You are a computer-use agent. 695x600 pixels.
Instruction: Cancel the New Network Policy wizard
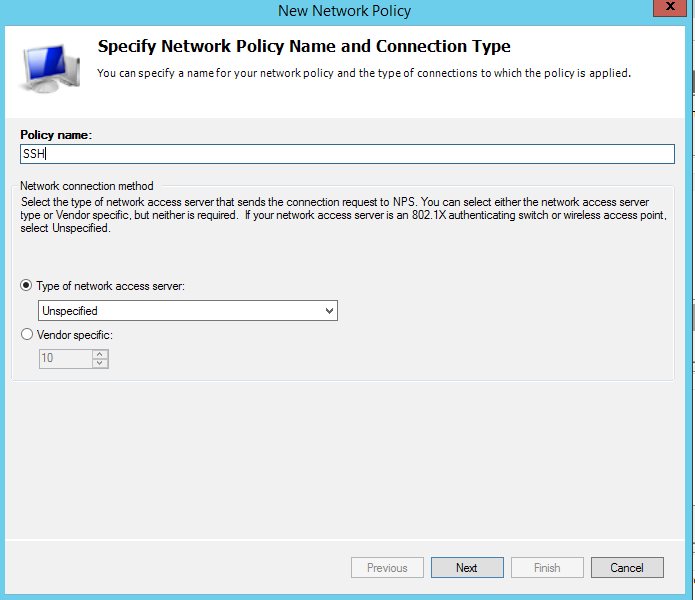(x=627, y=568)
